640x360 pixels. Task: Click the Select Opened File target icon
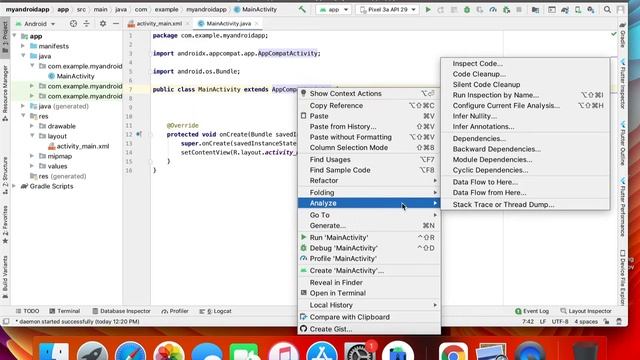pyautogui.click(x=73, y=24)
